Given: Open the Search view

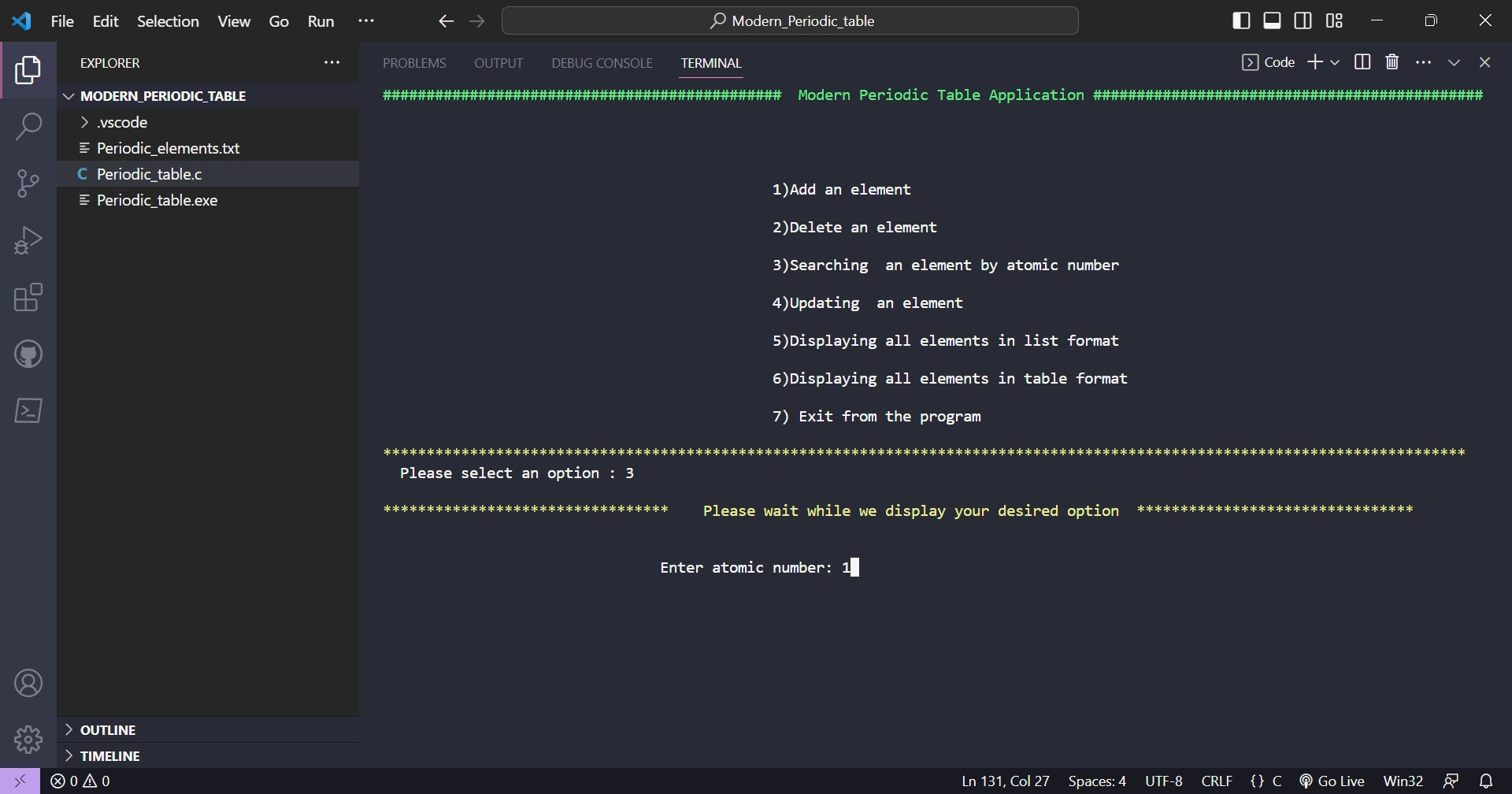Looking at the screenshot, I should pyautogui.click(x=28, y=126).
